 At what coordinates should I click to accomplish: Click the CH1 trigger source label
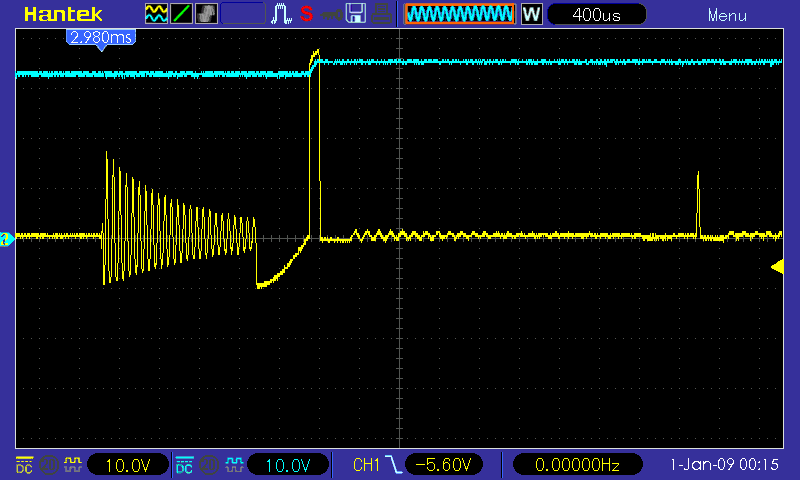pyautogui.click(x=367, y=465)
